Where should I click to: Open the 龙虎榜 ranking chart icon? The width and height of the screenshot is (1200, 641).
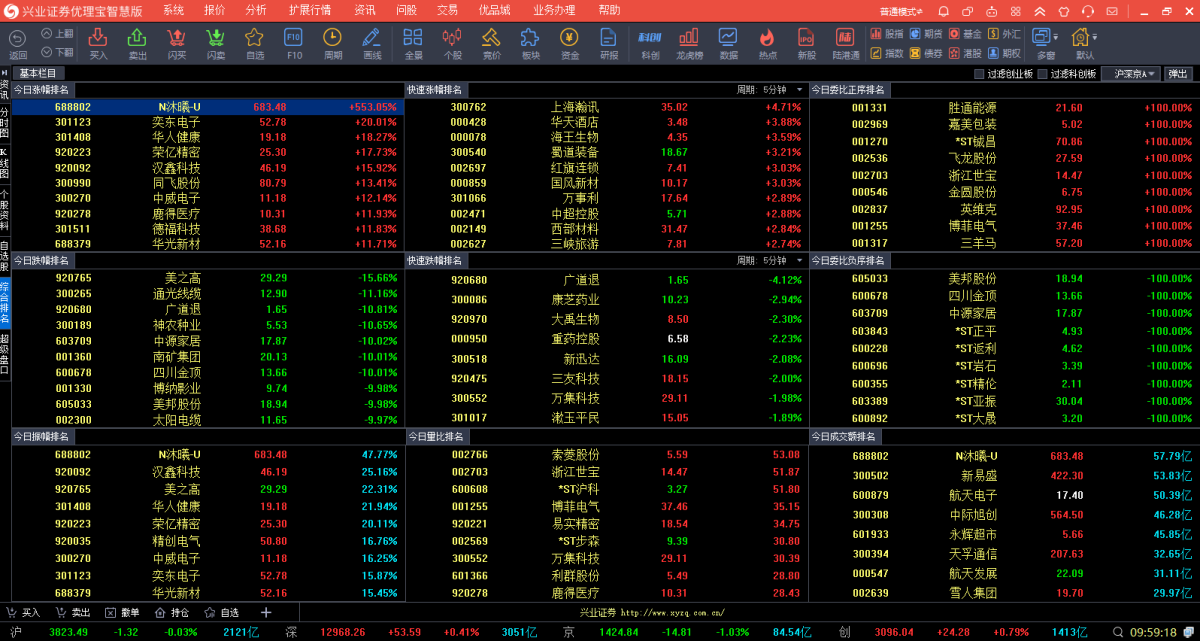(x=689, y=41)
